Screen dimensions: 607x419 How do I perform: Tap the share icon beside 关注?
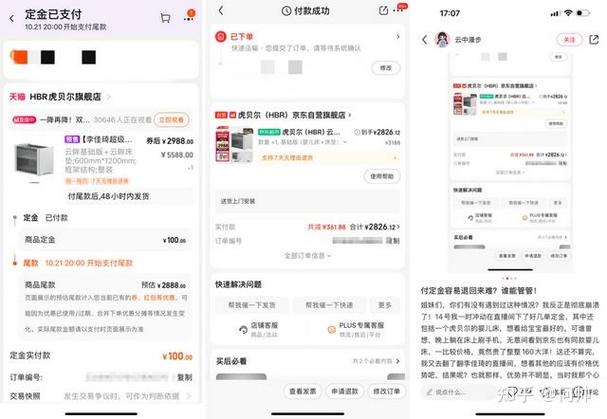click(x=594, y=39)
